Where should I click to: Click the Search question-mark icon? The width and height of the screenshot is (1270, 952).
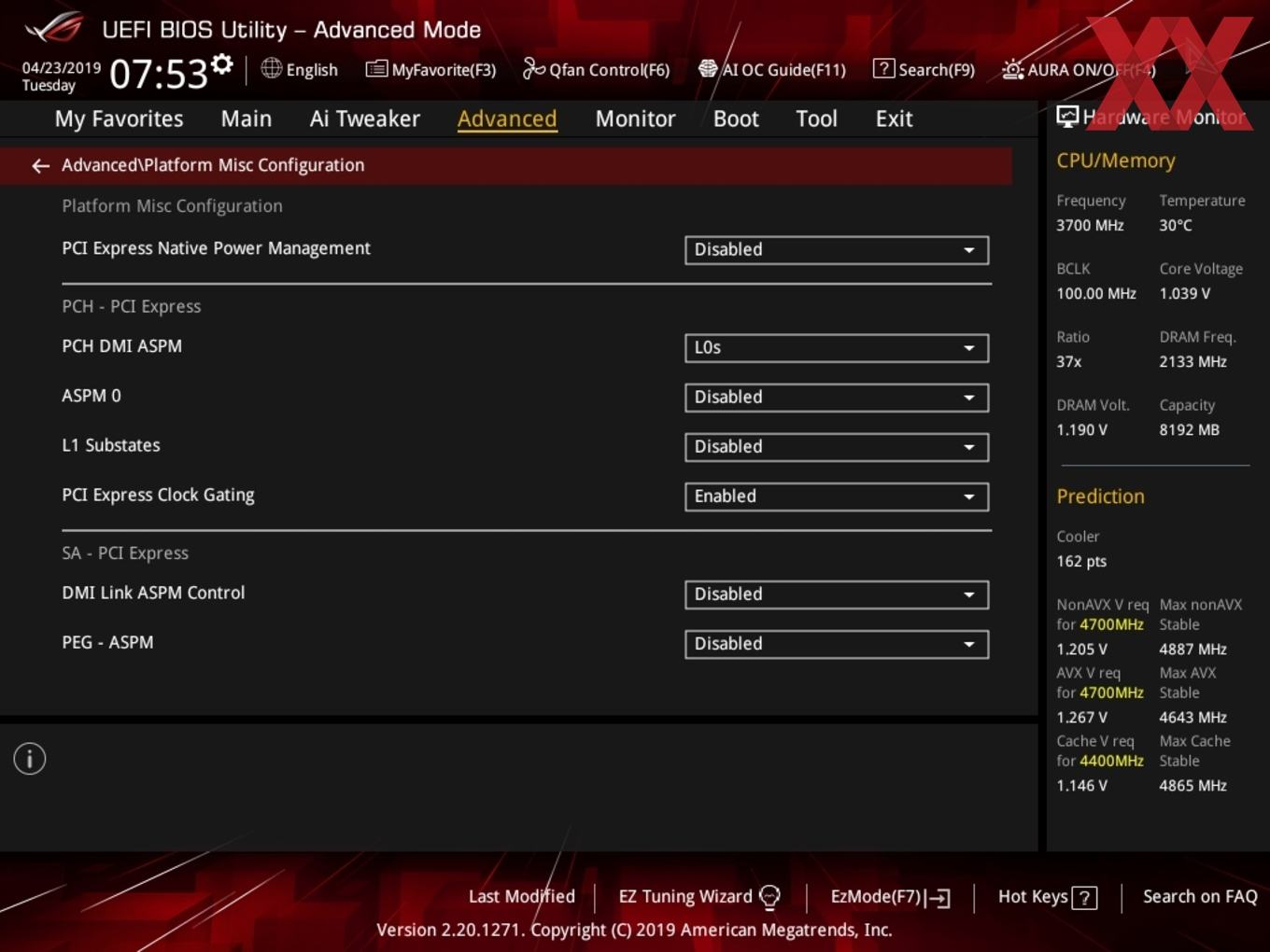(x=883, y=68)
